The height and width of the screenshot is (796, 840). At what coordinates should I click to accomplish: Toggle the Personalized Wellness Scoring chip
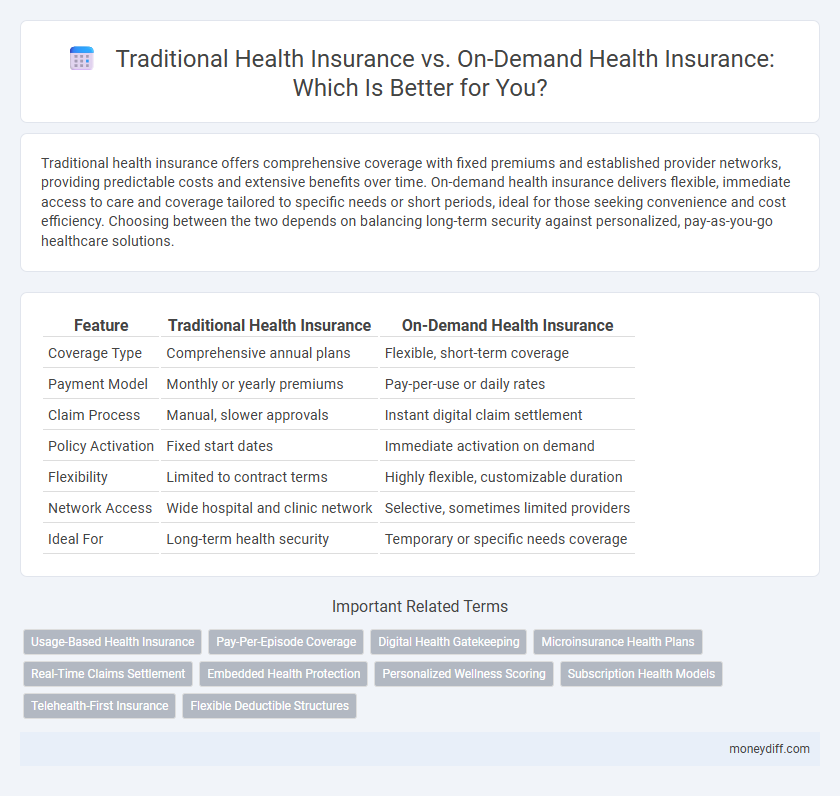coord(464,674)
